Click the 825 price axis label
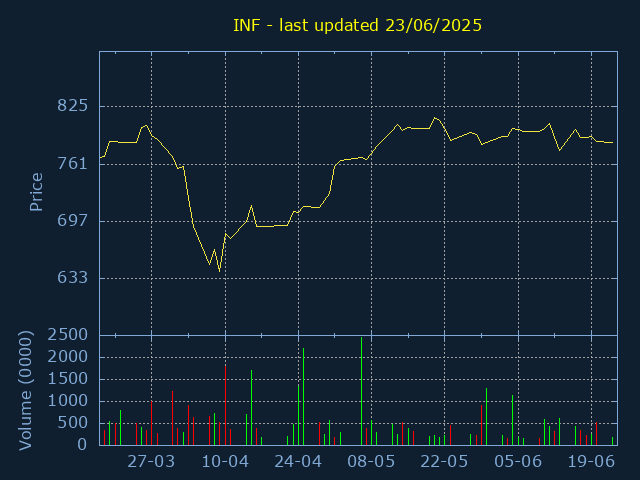640x480 pixels. (73, 106)
